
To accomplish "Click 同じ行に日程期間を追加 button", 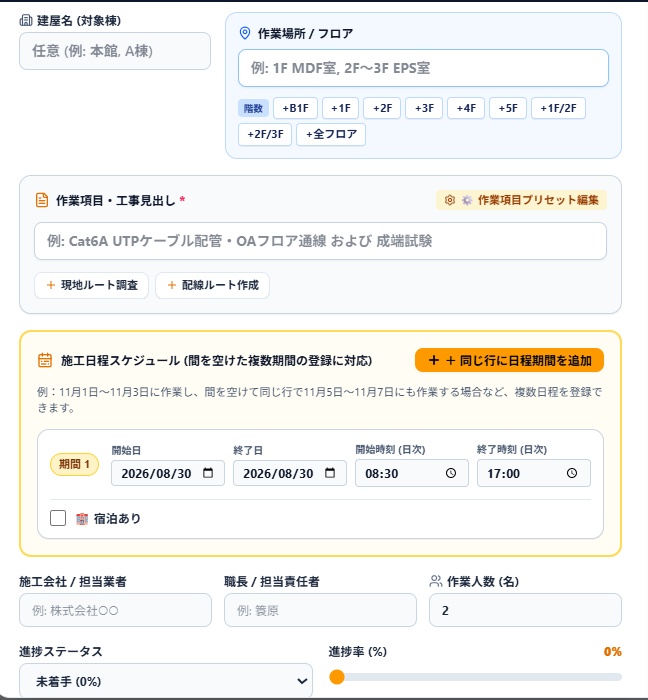I will click(x=509, y=360).
